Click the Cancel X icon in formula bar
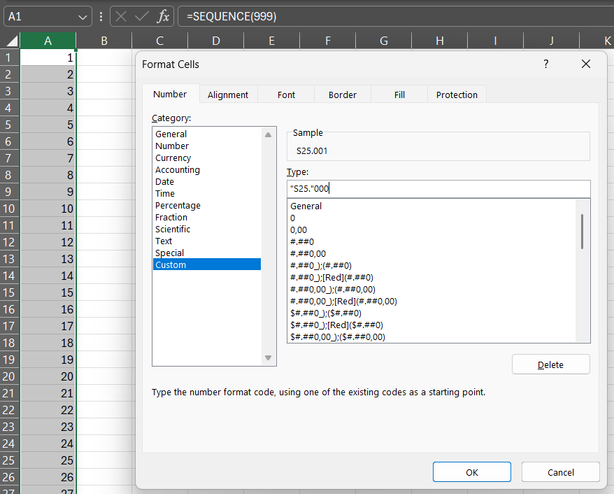 click(x=121, y=16)
